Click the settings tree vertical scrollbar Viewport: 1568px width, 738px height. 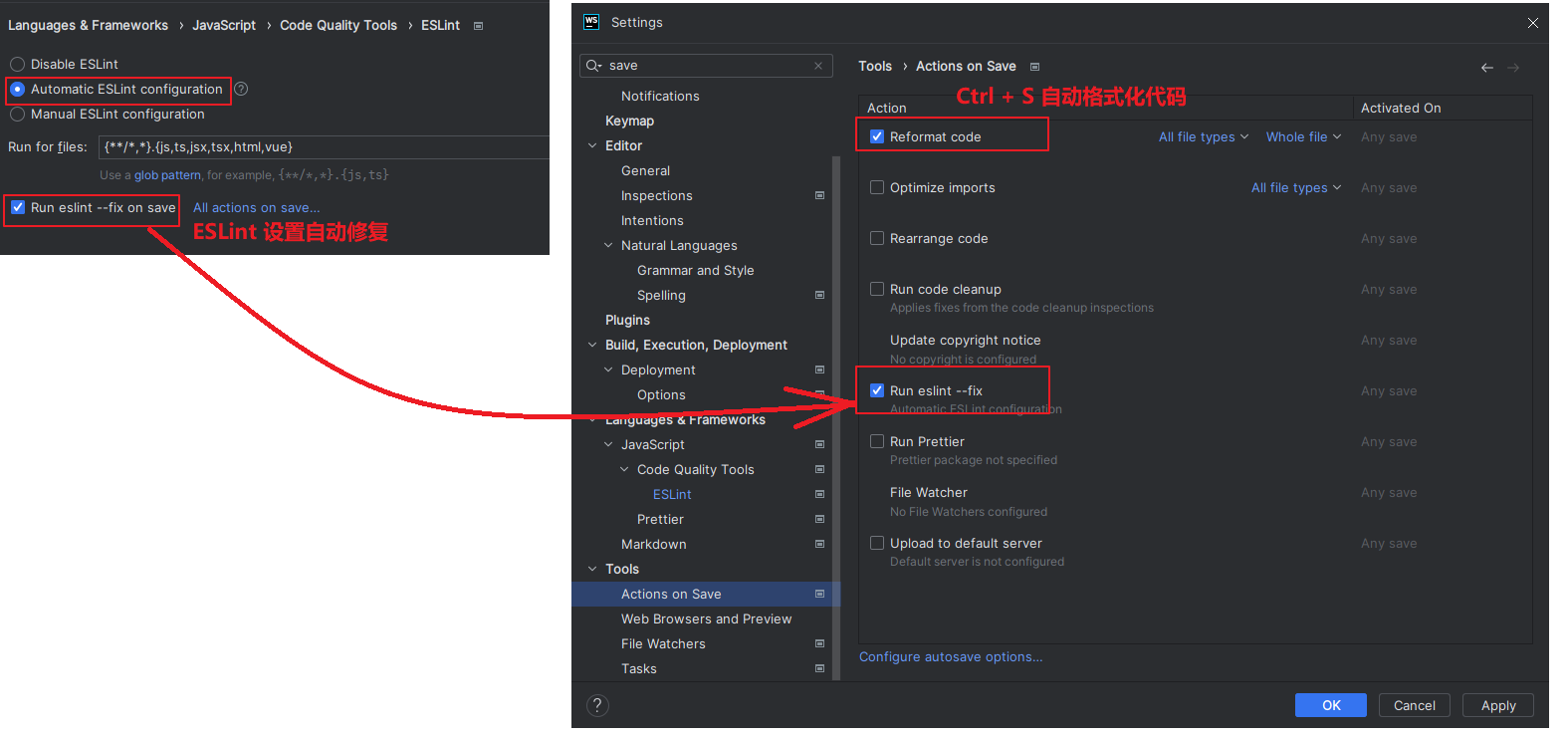point(836,418)
